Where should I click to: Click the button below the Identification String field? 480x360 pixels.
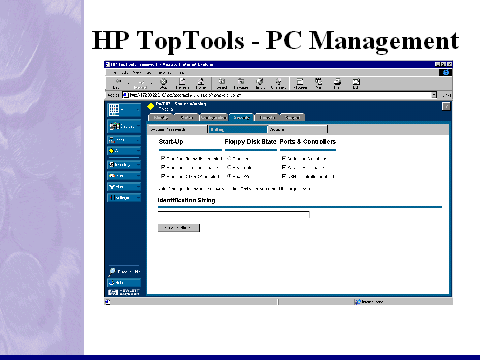tap(179, 228)
